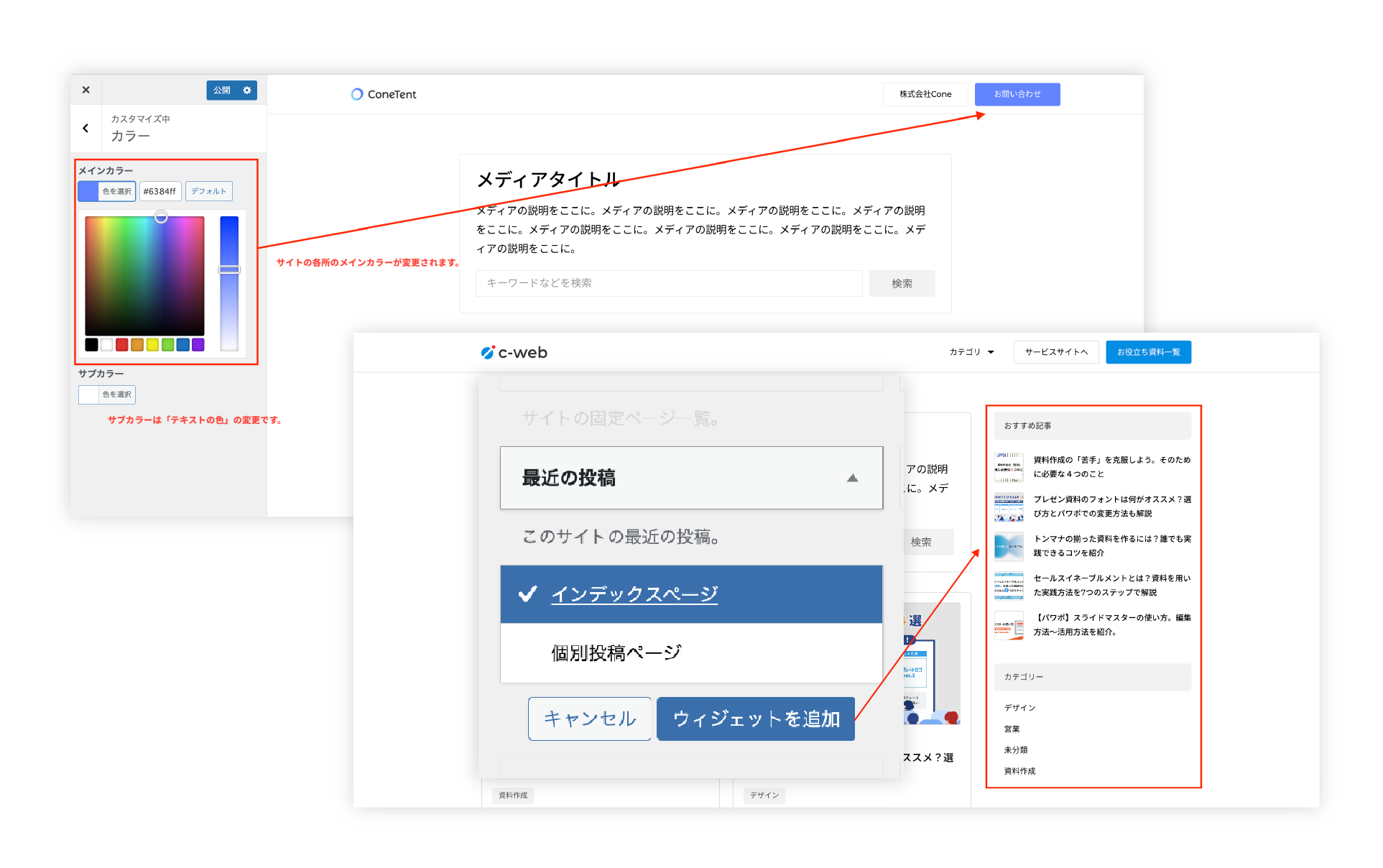Screen dimensions: 1383x868
Task: Reset main color with デフォルト button
Action: pyautogui.click(x=209, y=191)
